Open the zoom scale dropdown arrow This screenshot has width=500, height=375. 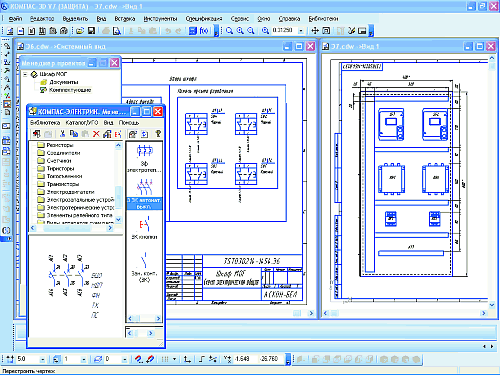pos(301,31)
